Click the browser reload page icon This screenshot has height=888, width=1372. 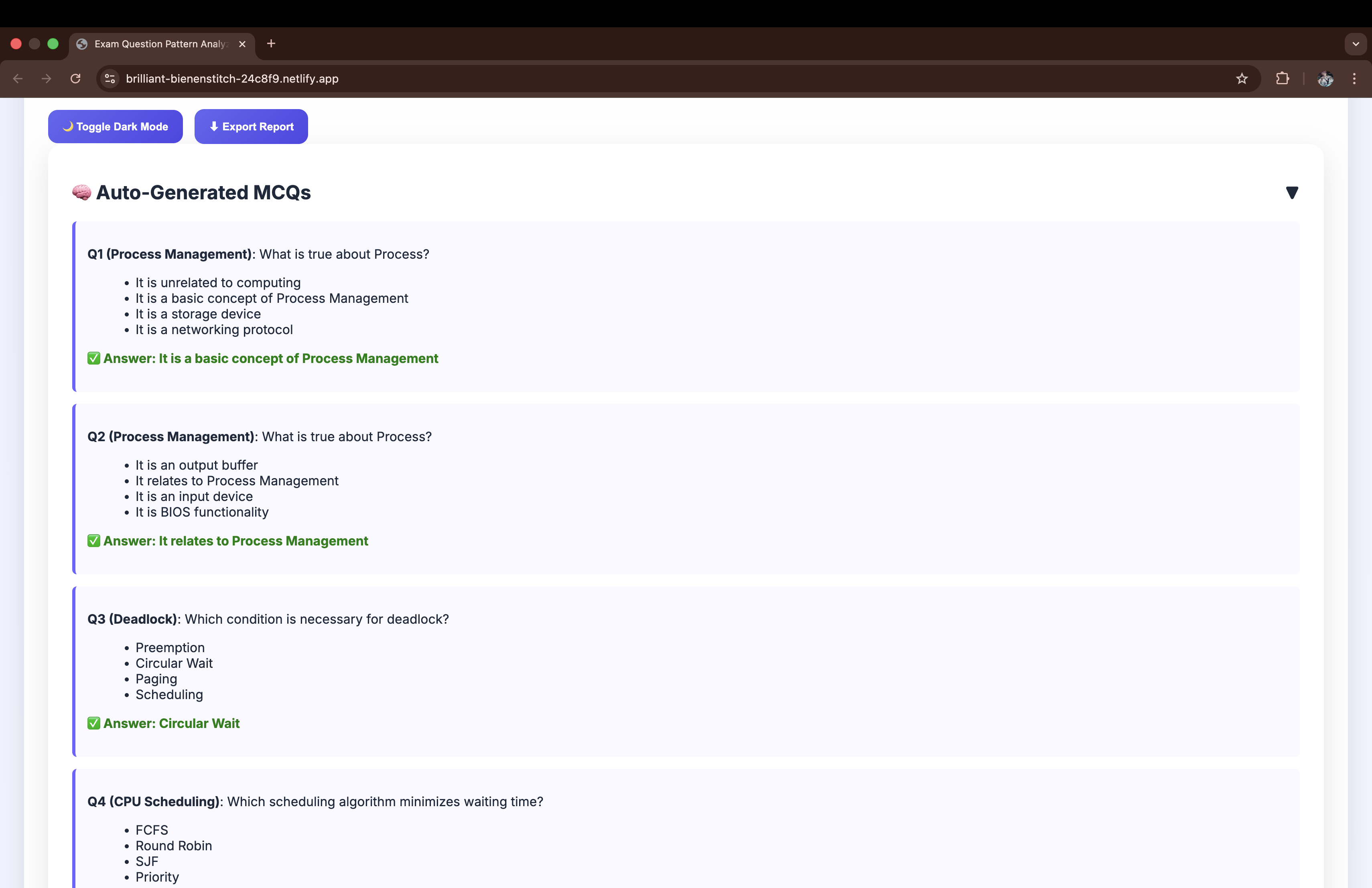75,78
